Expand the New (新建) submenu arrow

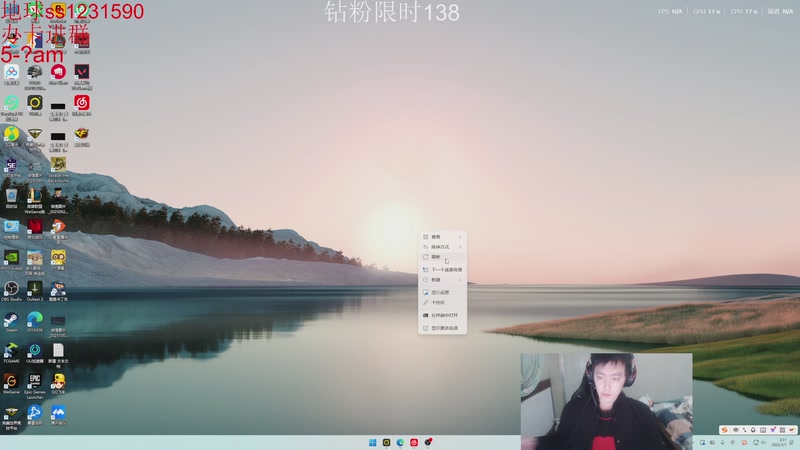point(460,280)
